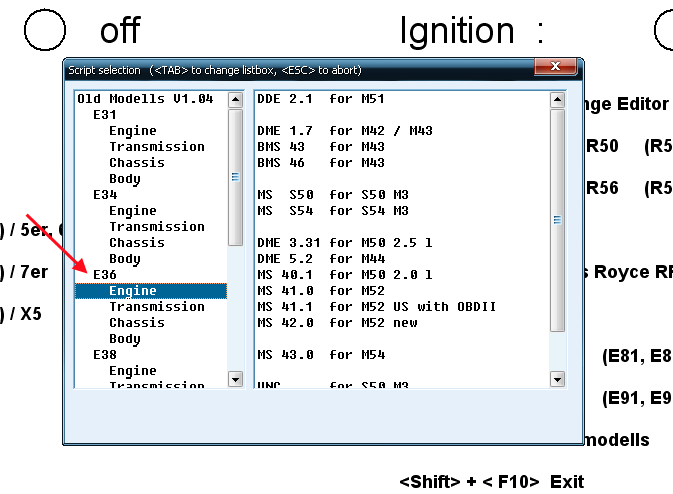Image resolution: width=673 pixels, height=494 pixels.
Task: Select the E31 model entry
Action: [x=105, y=115]
